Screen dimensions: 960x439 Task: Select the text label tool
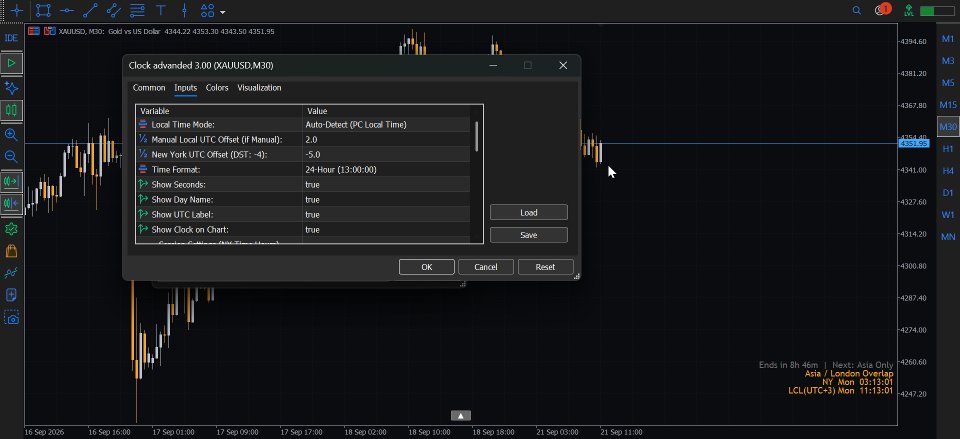click(x=161, y=10)
